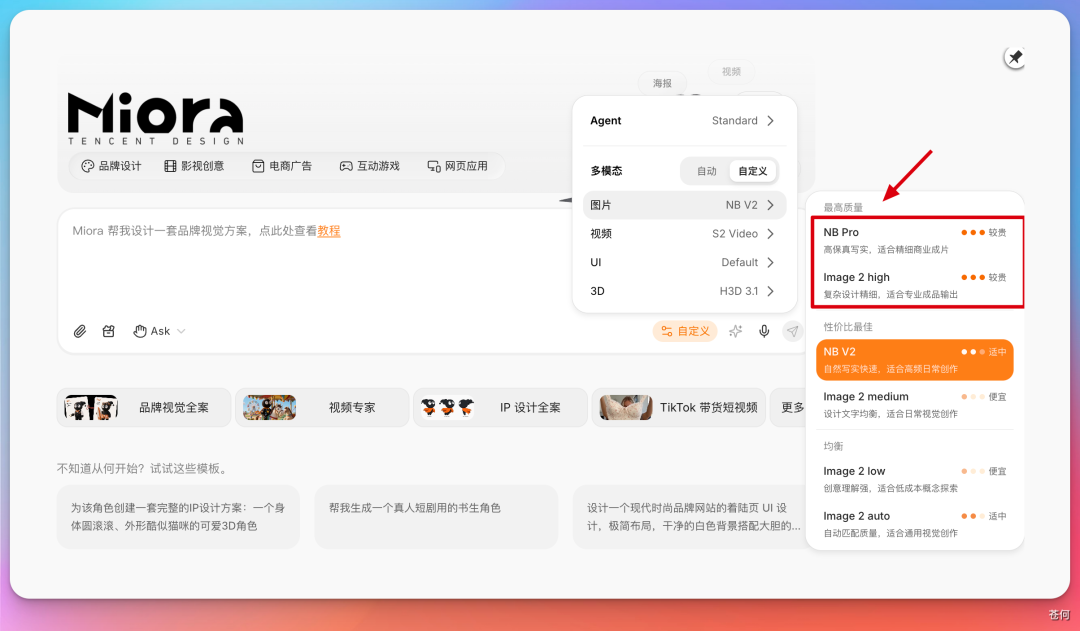Click the 电商广告 category tab
This screenshot has width=1080, height=631.
tap(282, 166)
